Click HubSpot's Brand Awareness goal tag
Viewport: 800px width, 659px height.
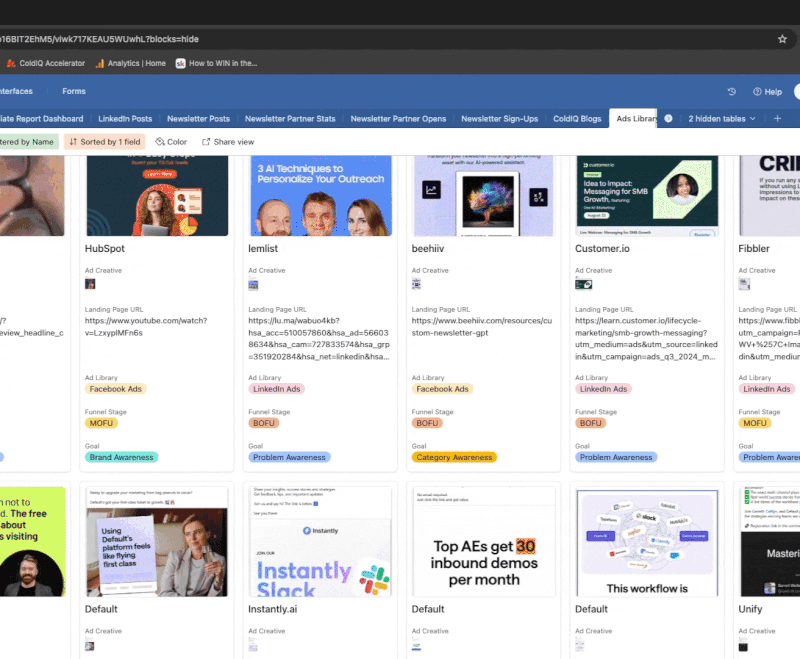[121, 457]
